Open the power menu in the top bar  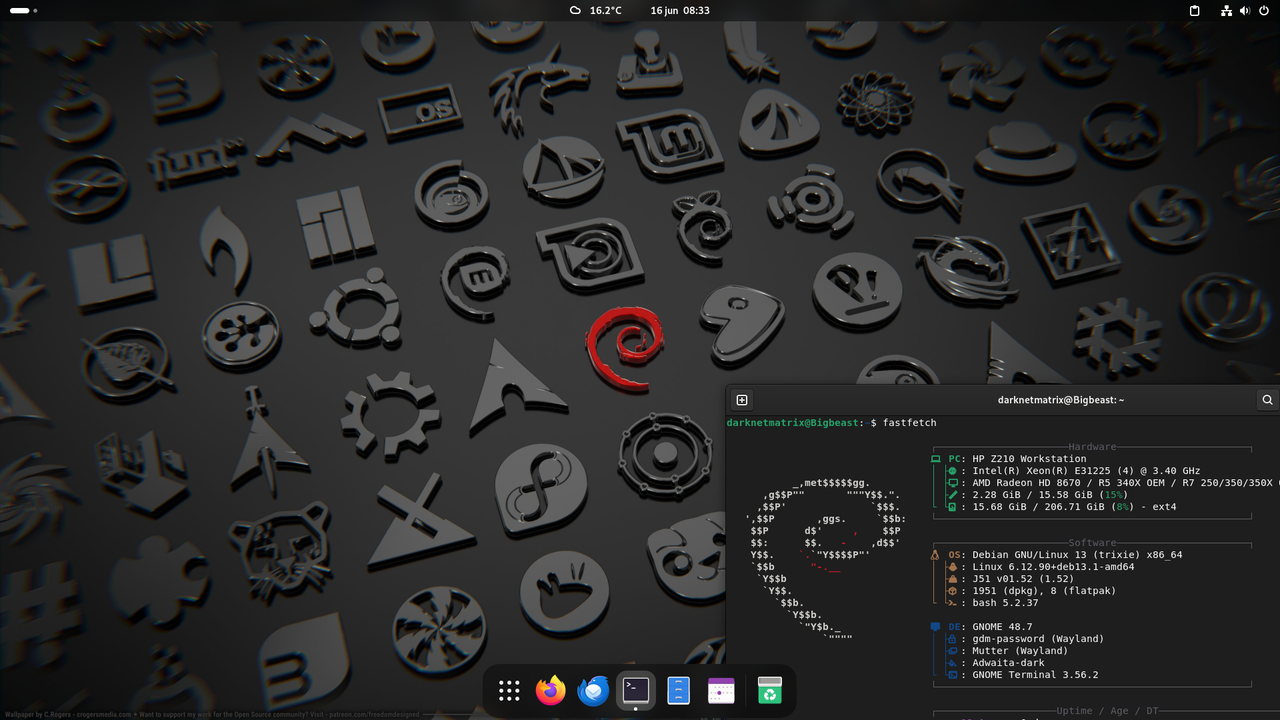tap(1263, 10)
